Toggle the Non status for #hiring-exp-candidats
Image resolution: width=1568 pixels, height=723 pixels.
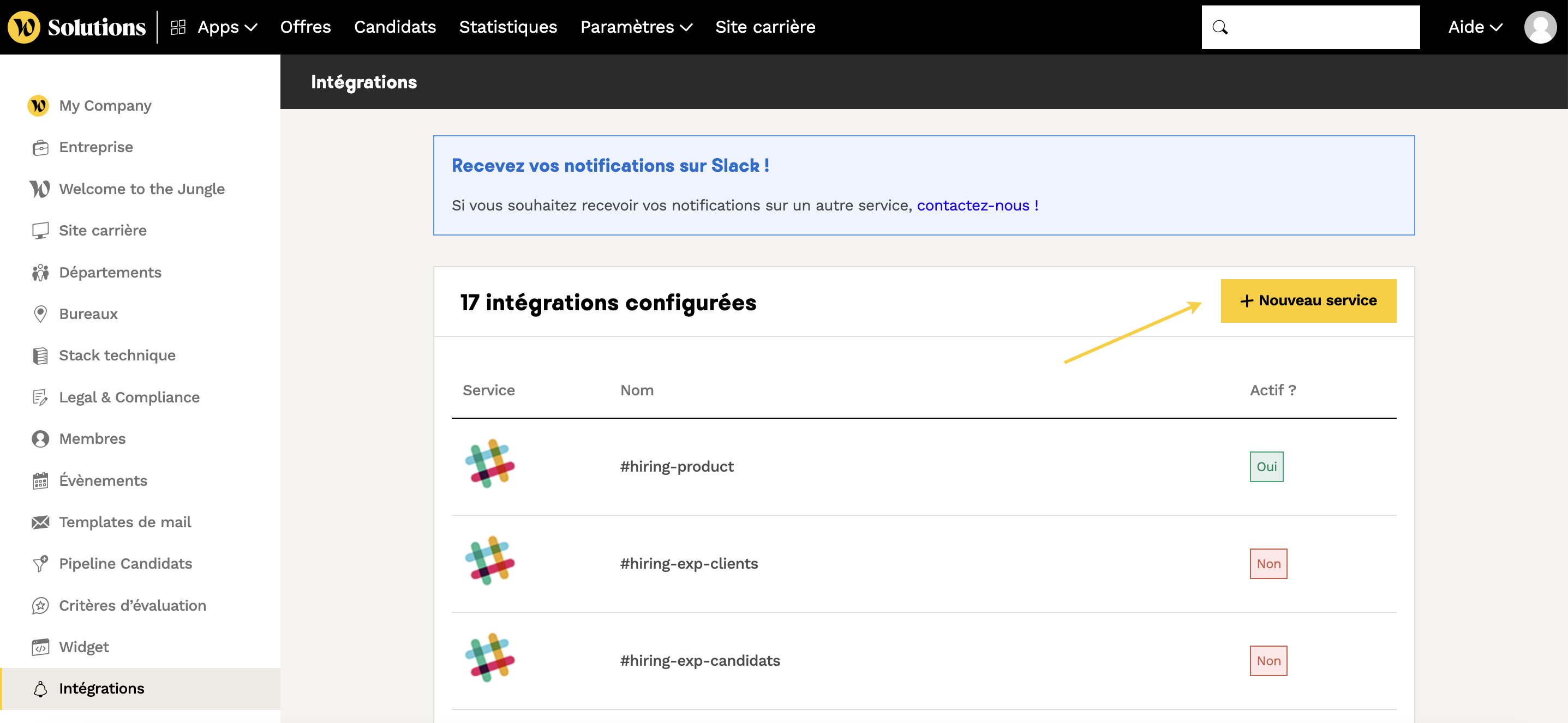pos(1268,660)
